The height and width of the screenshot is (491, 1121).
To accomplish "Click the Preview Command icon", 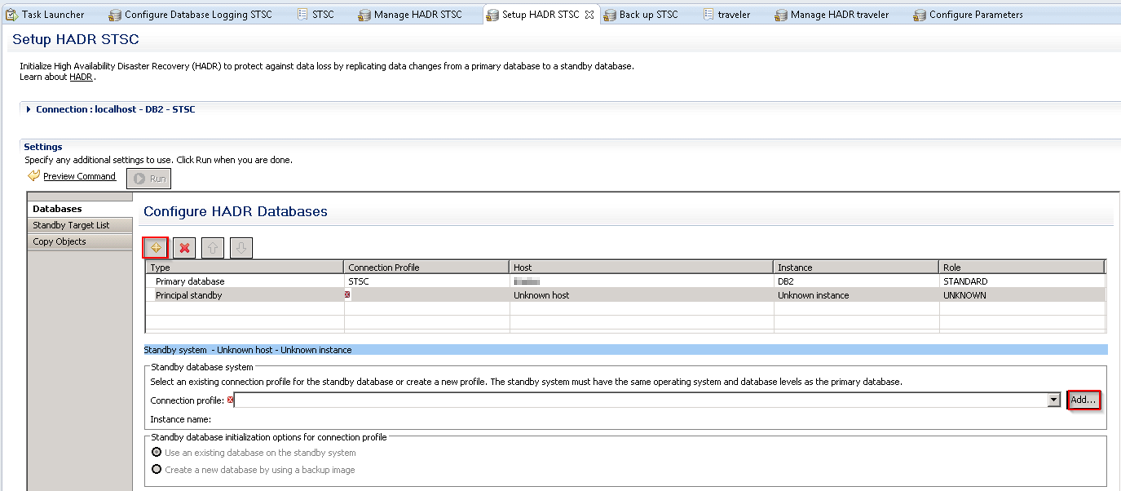I will click(x=34, y=177).
